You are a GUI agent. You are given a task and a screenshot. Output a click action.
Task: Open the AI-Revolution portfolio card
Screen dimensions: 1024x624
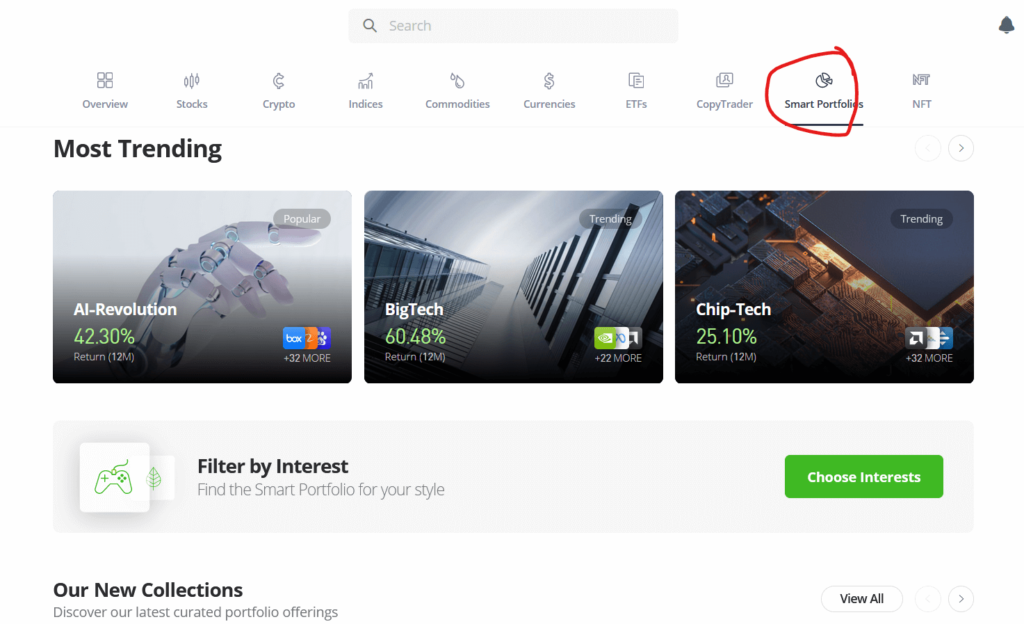[201, 286]
